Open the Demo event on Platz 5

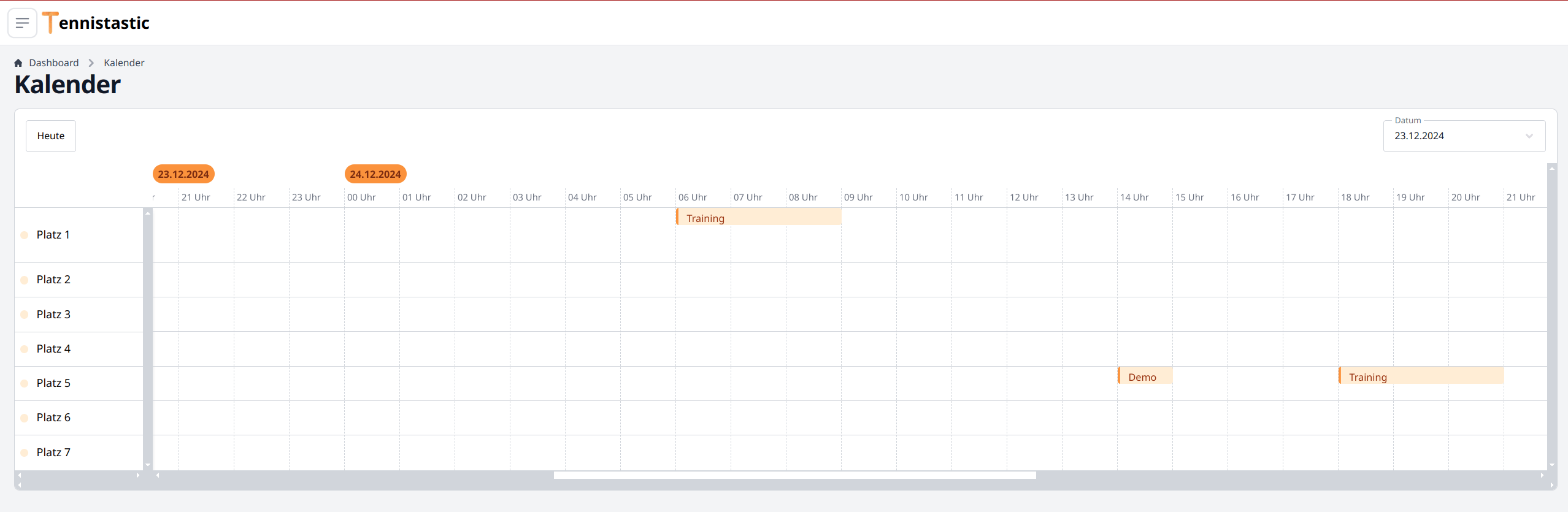pyautogui.click(x=1145, y=376)
